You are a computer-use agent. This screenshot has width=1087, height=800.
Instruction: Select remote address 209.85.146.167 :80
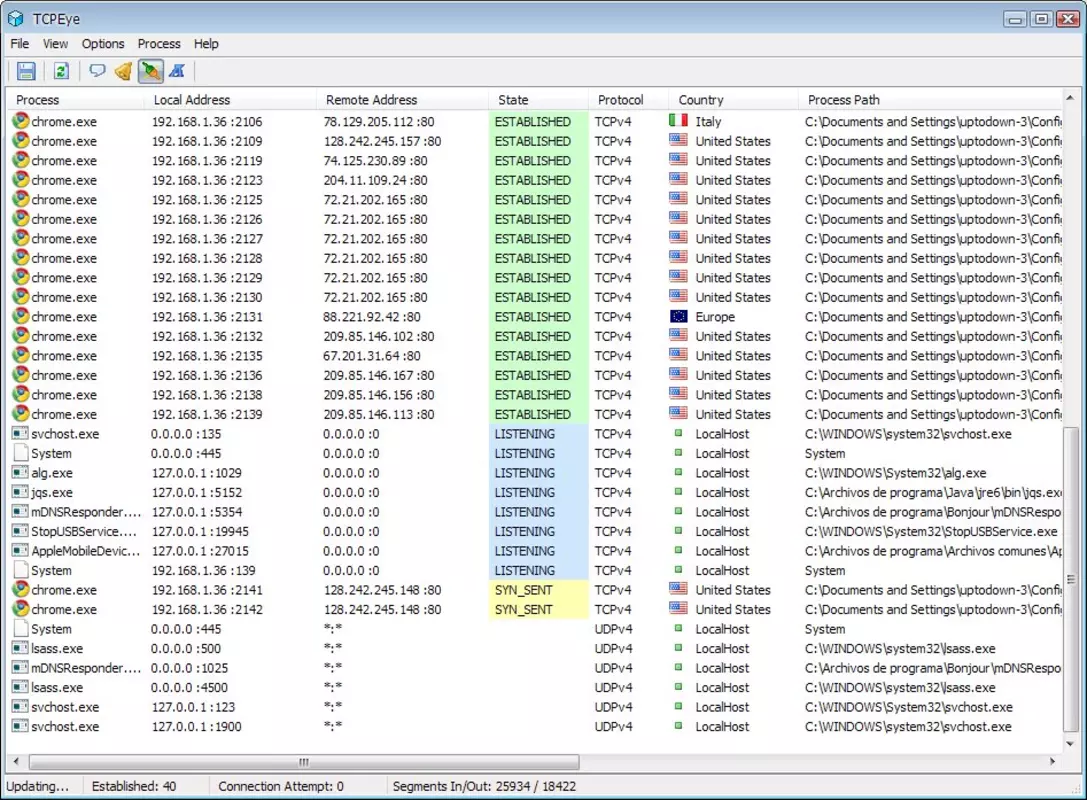pos(379,375)
